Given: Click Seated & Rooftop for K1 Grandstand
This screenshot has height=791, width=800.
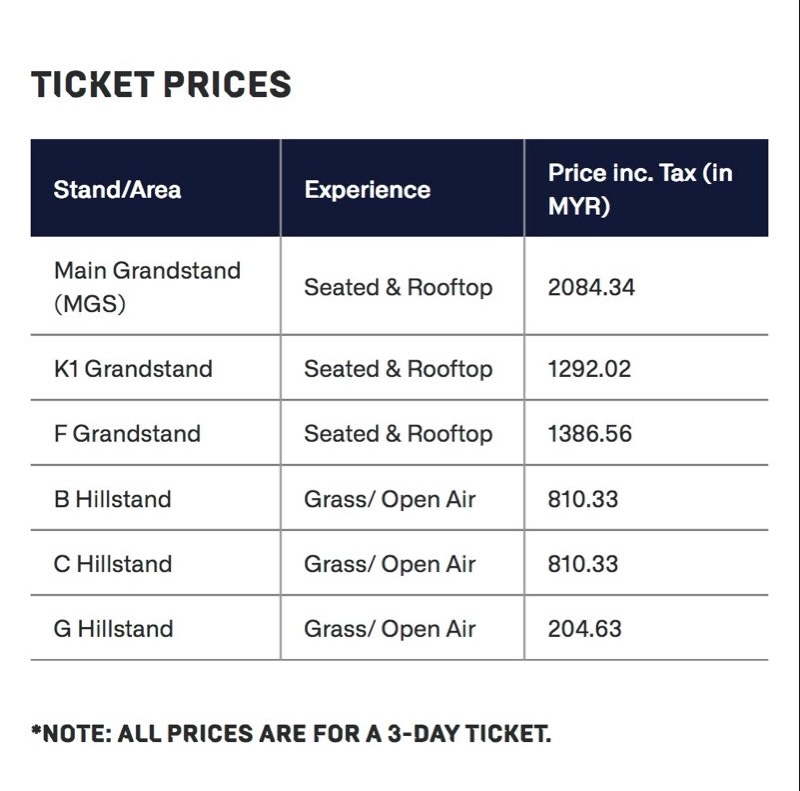Looking at the screenshot, I should pos(398,368).
